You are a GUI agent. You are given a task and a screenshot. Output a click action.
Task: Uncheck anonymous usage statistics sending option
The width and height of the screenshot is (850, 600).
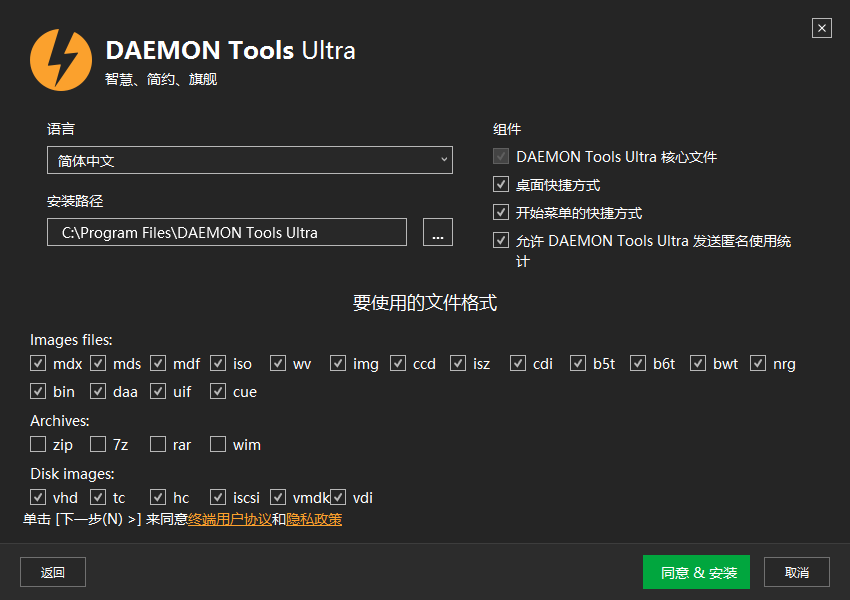501,240
